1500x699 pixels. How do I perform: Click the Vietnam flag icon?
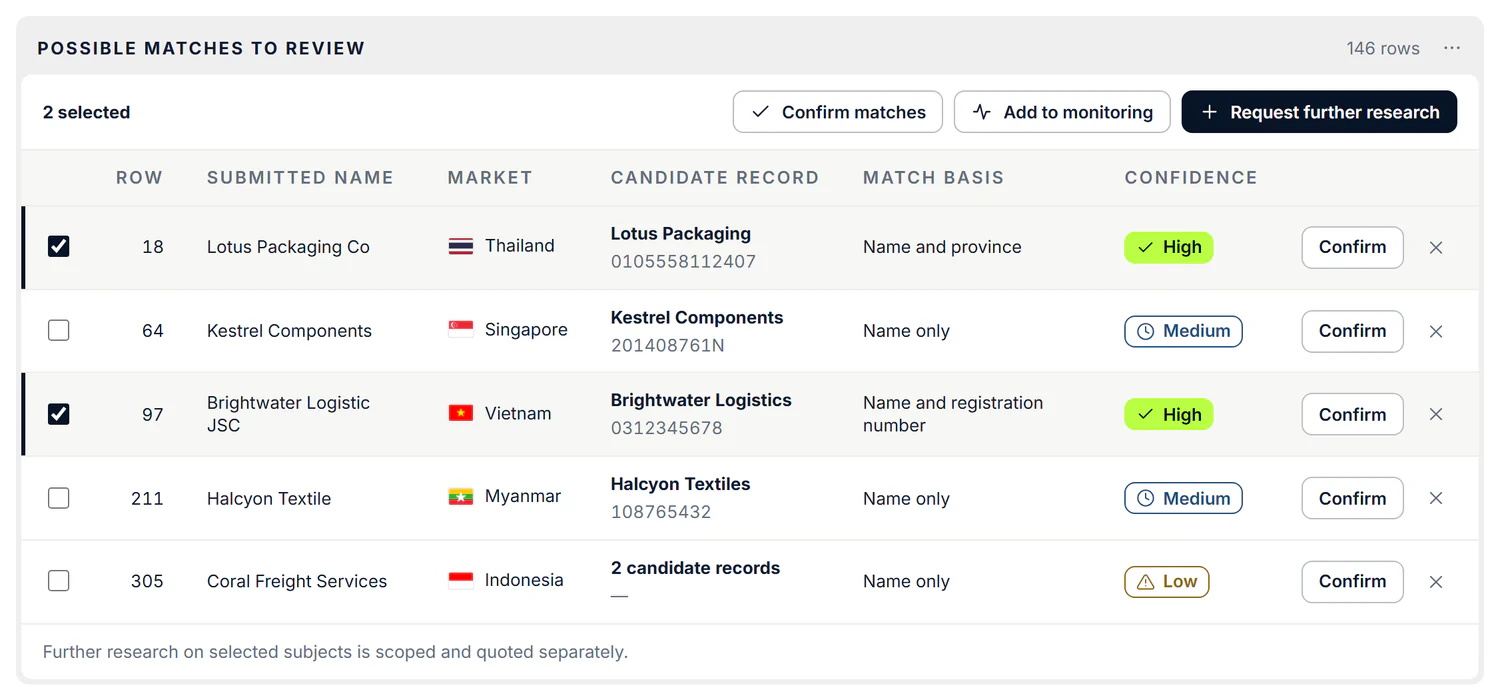click(x=461, y=413)
